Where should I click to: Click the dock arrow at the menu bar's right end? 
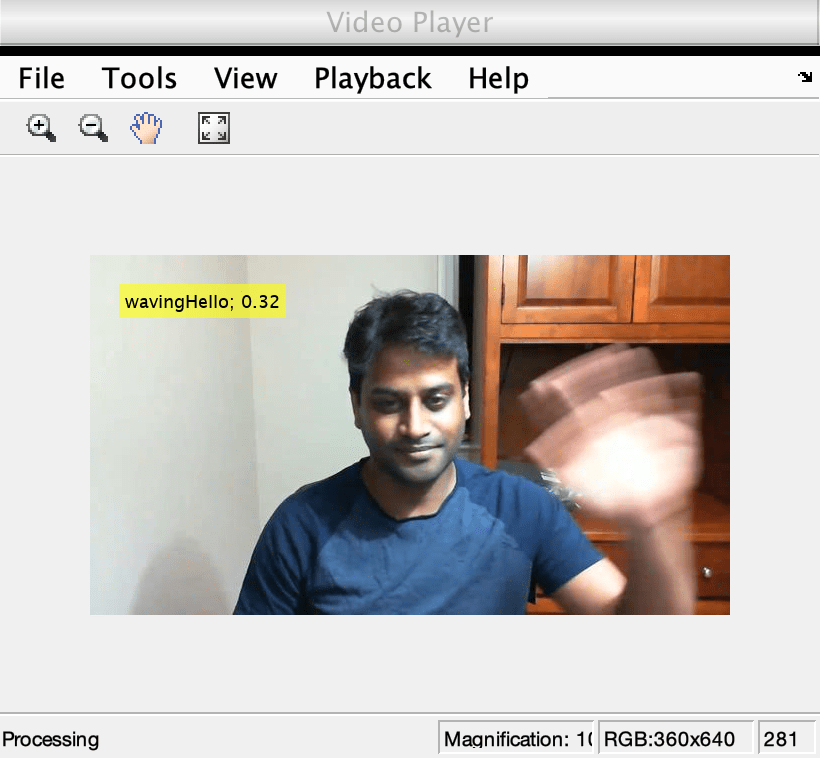coord(805,77)
